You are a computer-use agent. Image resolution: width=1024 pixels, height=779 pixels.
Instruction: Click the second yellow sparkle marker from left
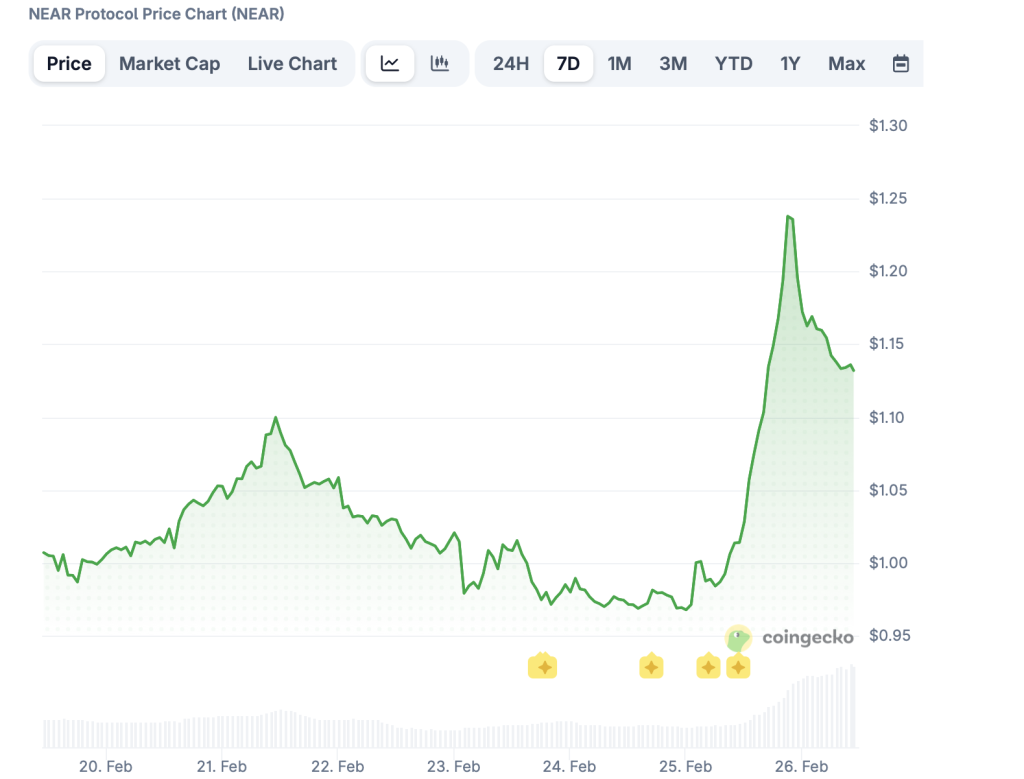pyautogui.click(x=651, y=666)
